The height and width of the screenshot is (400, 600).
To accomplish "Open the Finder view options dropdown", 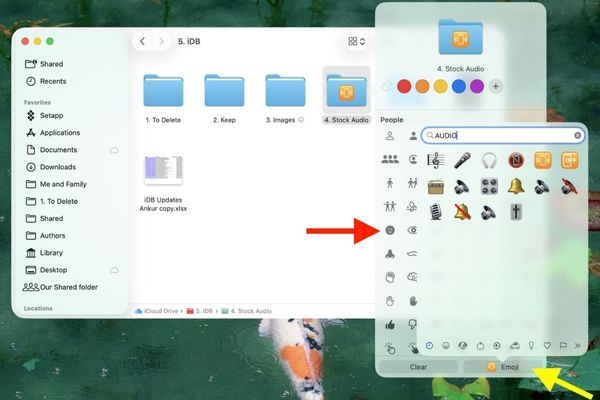I will [x=357, y=41].
